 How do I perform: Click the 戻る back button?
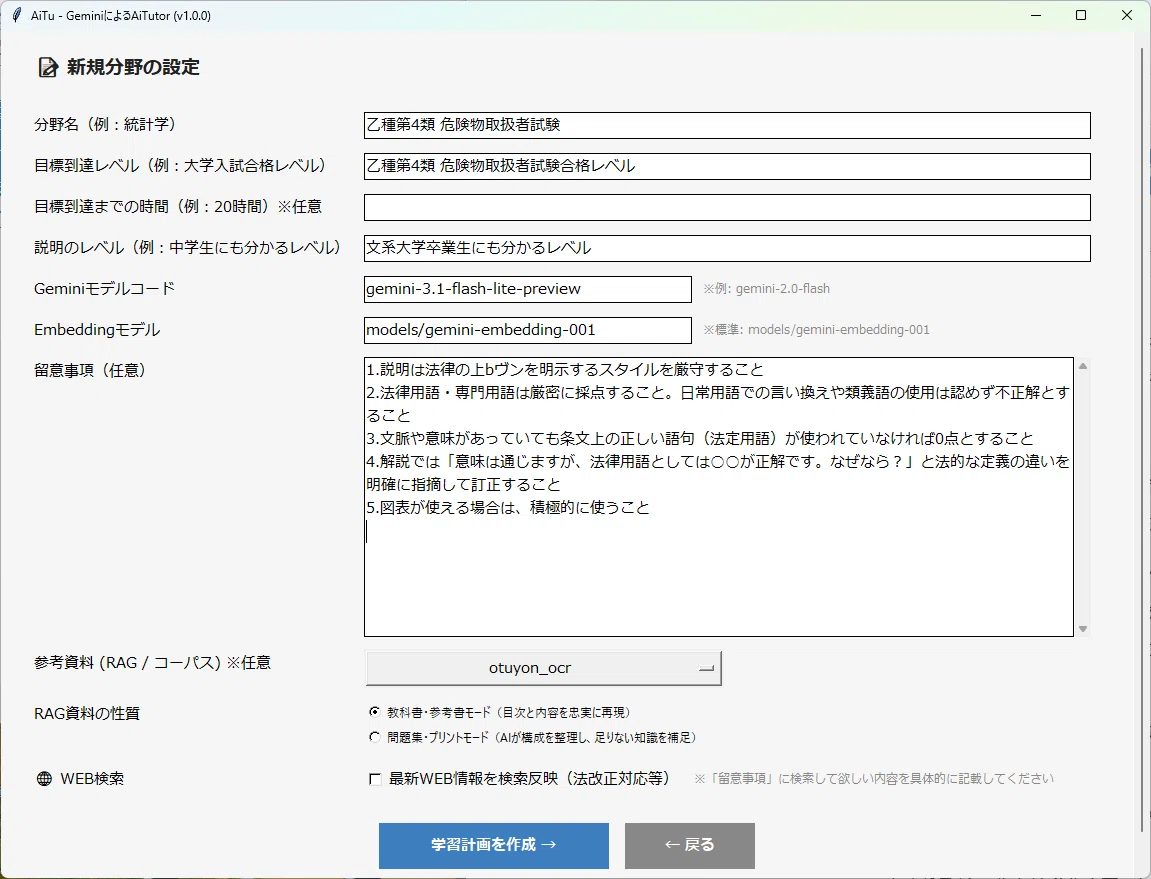(x=689, y=845)
